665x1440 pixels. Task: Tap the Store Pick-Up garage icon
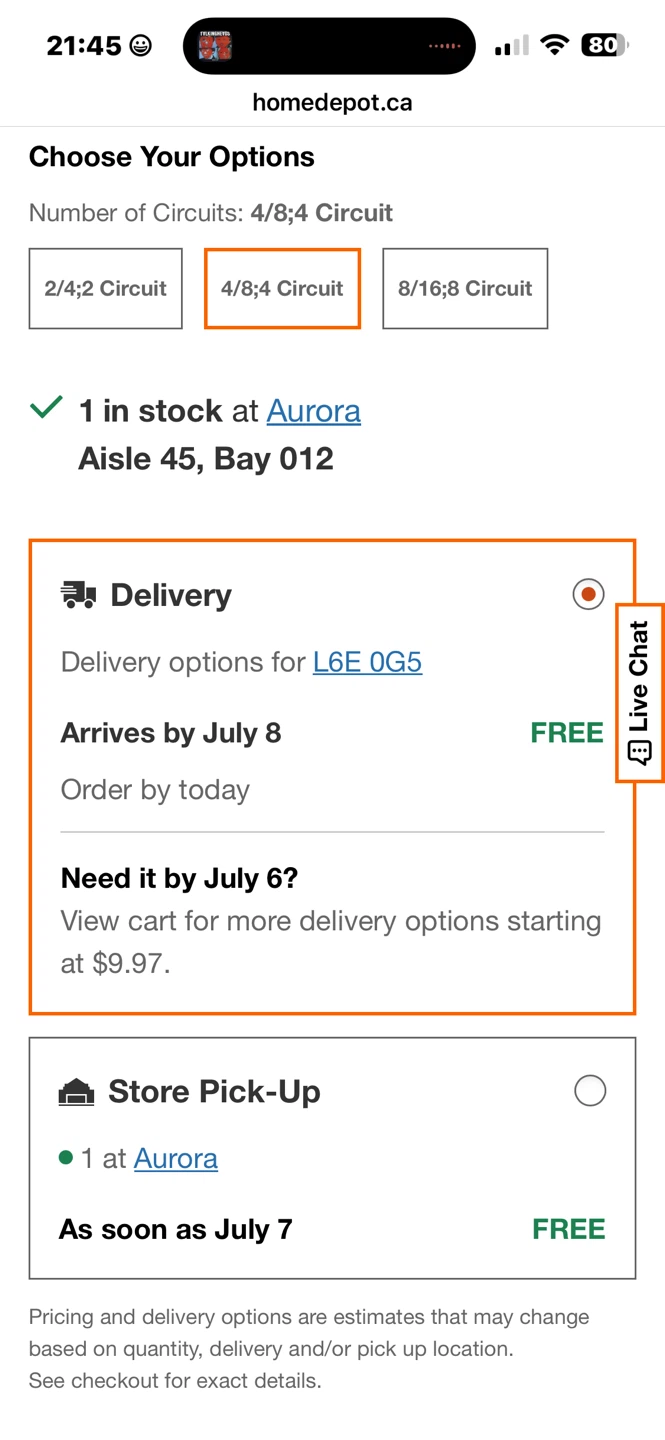(76, 1092)
